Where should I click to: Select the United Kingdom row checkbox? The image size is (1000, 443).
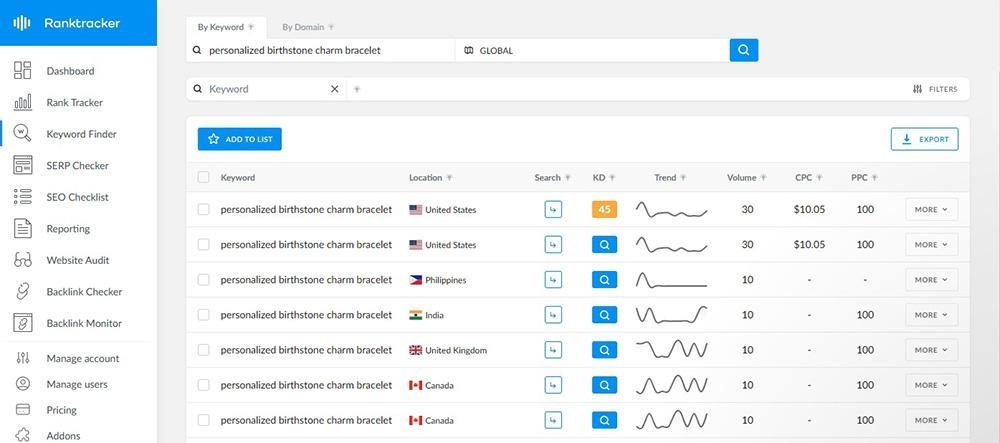point(203,350)
